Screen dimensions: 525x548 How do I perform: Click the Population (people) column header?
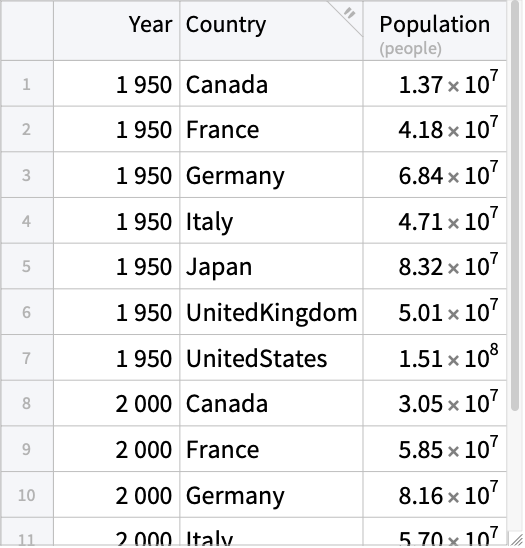click(435, 31)
